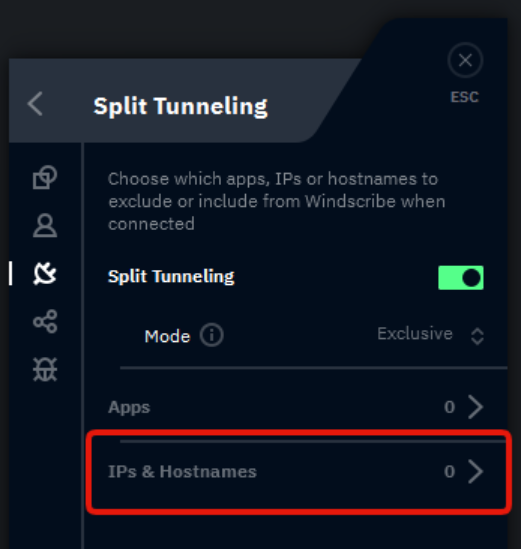Open the Exclusive mode dropdown
This screenshot has width=521, height=549.
[x=431, y=334]
